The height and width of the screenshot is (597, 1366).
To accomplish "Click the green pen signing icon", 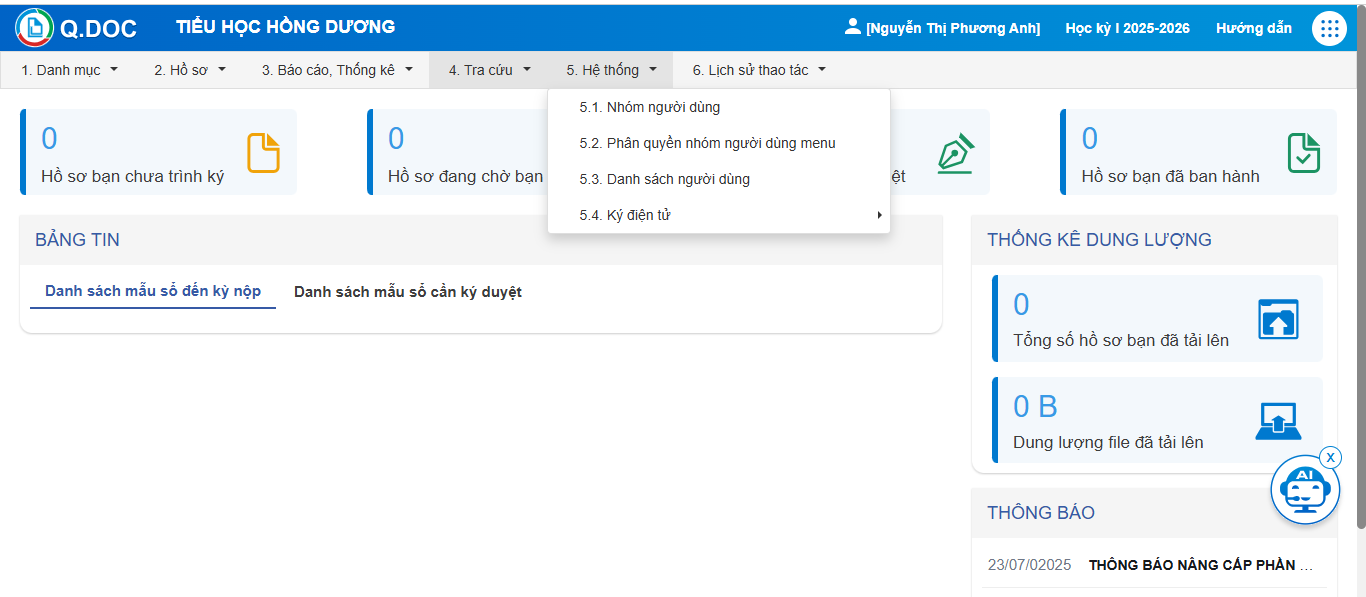I will coord(956,153).
